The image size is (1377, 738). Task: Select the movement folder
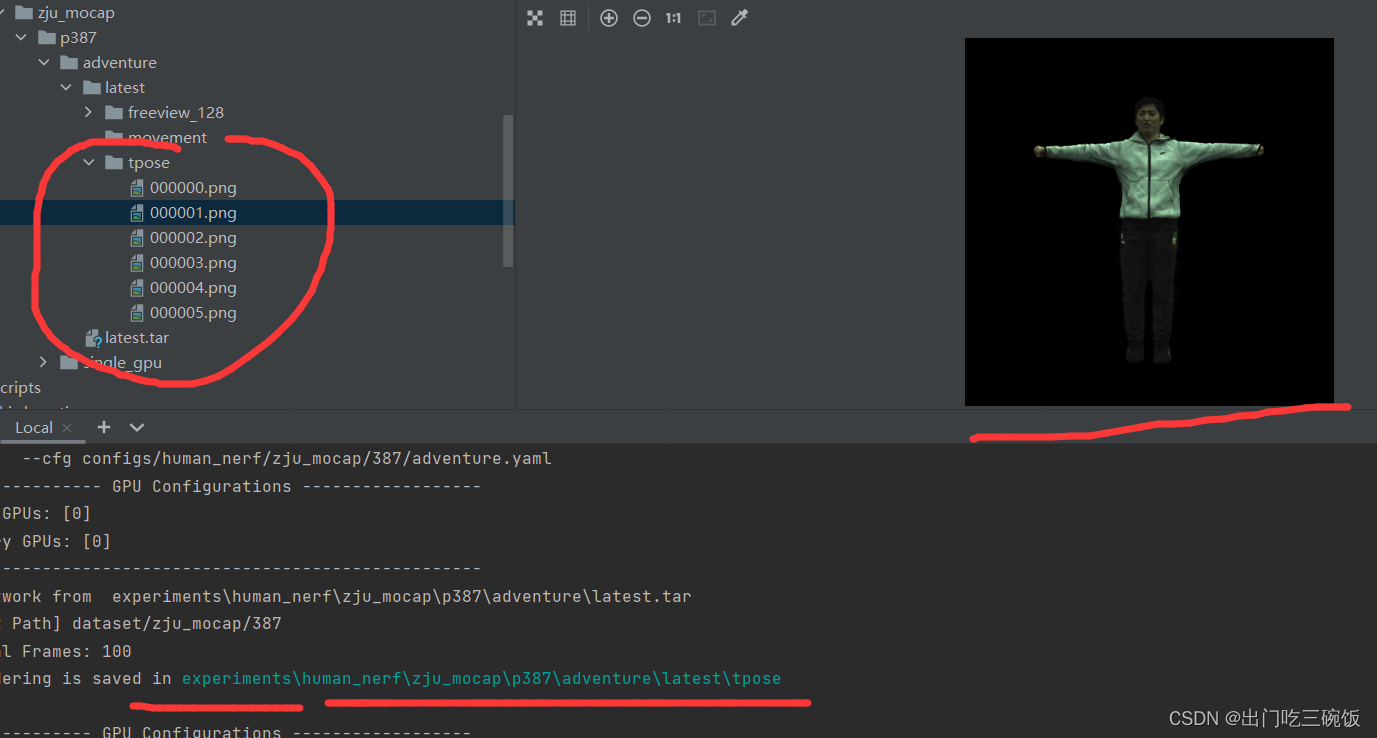(167, 138)
